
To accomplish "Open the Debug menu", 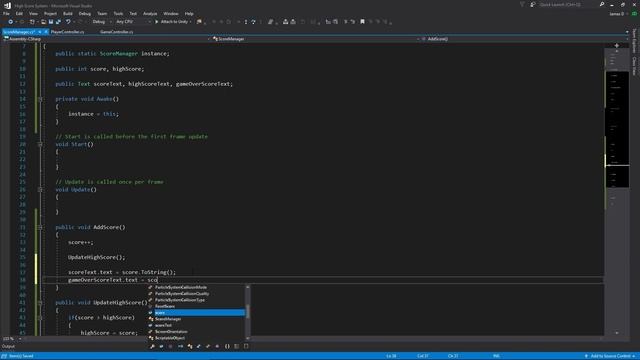I will [84, 13].
